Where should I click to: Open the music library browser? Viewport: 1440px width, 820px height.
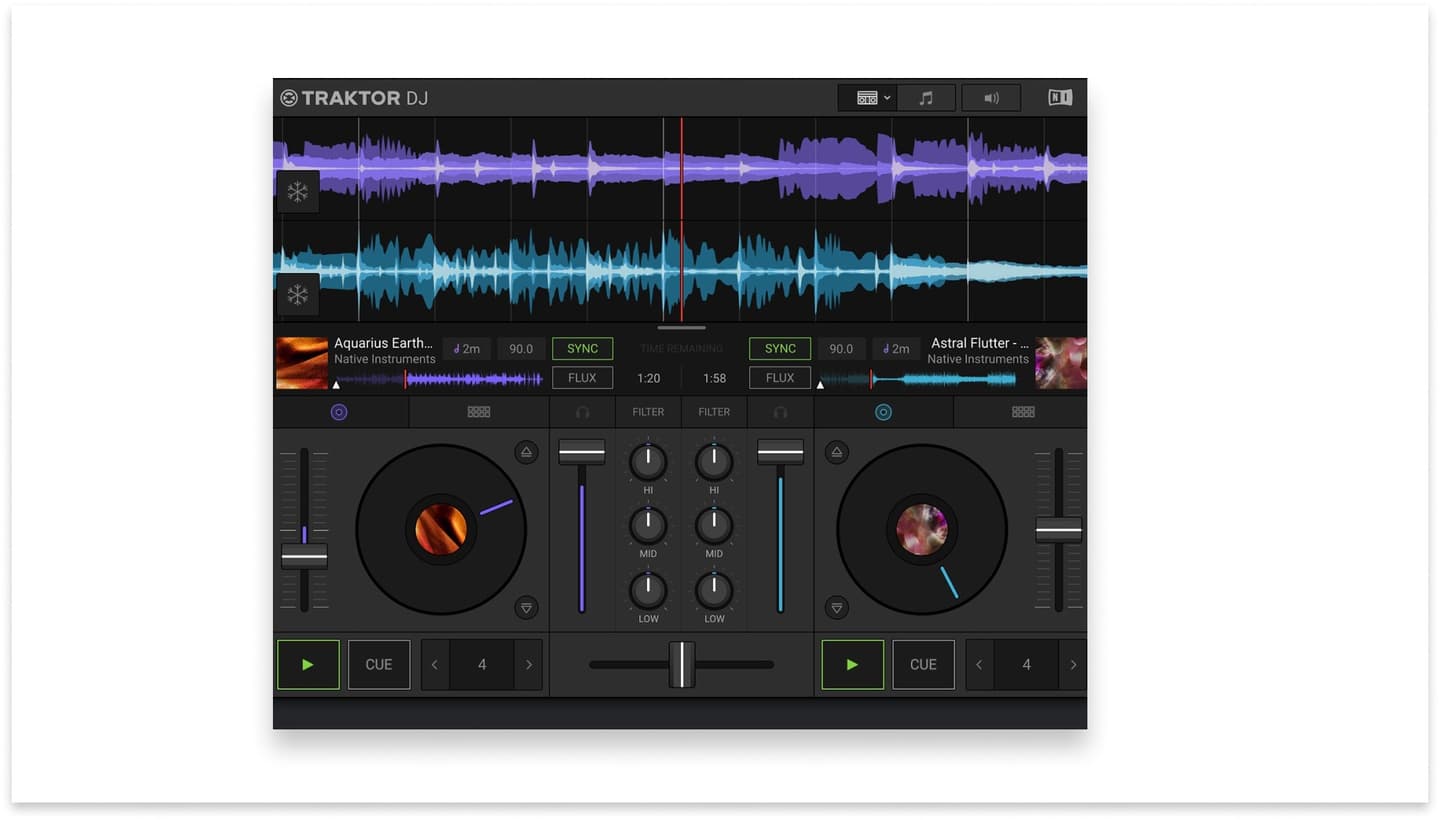pos(925,97)
